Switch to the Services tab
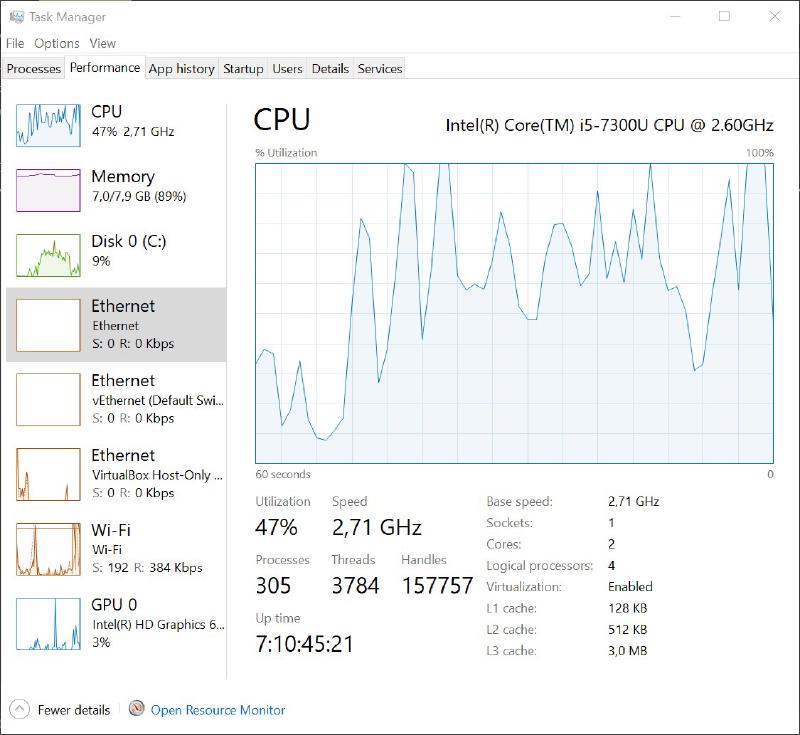 (x=379, y=68)
